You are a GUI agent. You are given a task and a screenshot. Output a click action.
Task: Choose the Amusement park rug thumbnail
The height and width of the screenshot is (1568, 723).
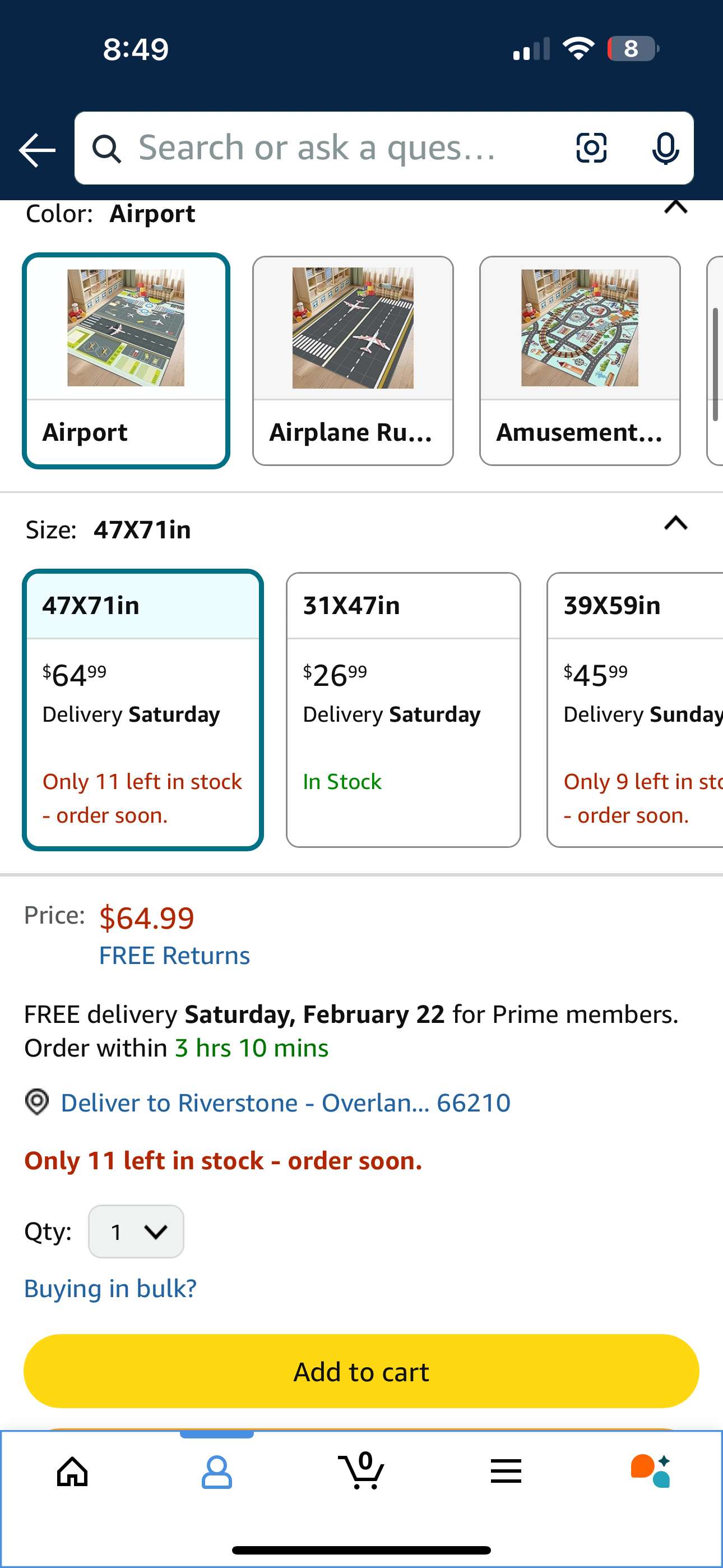580,361
